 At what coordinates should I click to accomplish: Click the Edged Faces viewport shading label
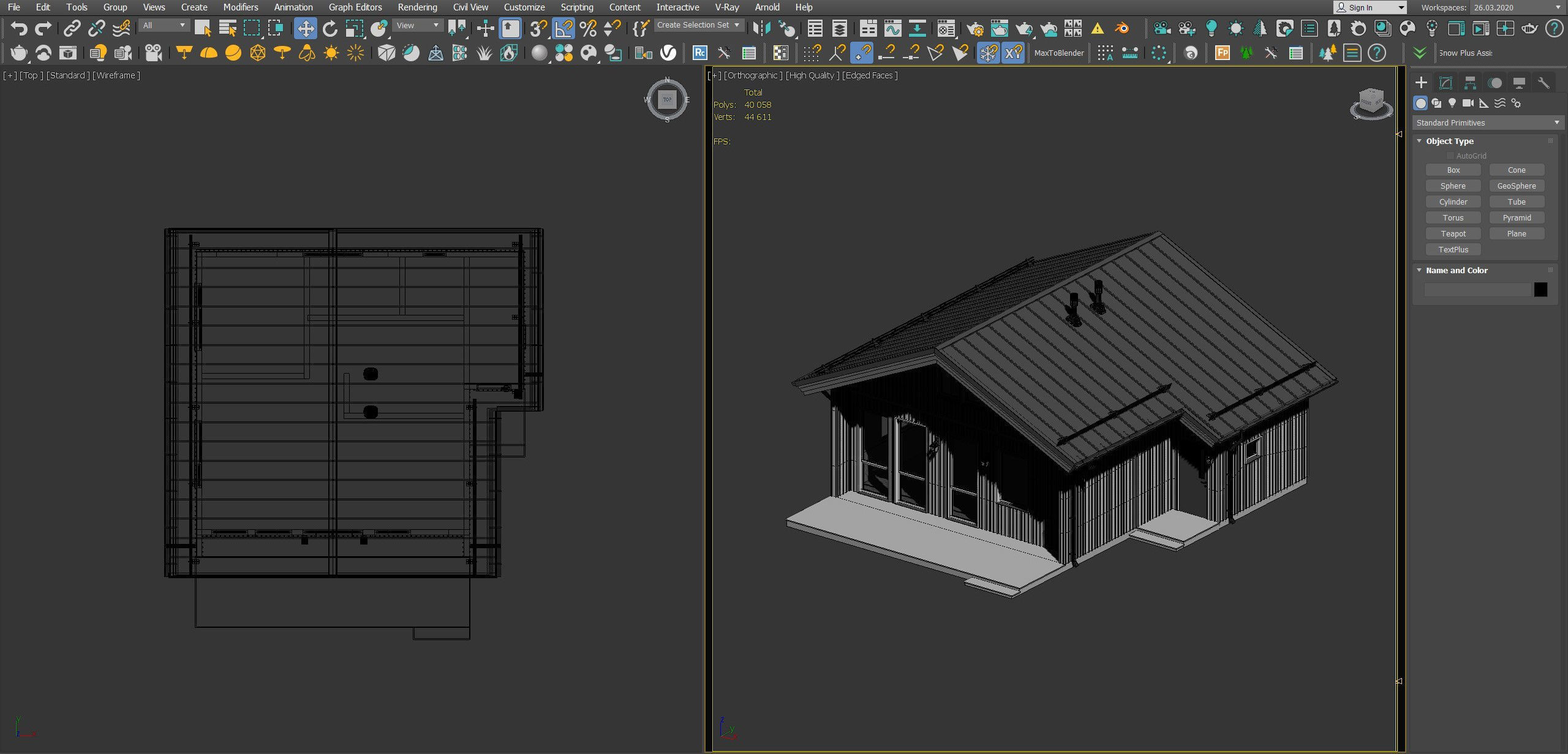click(870, 75)
